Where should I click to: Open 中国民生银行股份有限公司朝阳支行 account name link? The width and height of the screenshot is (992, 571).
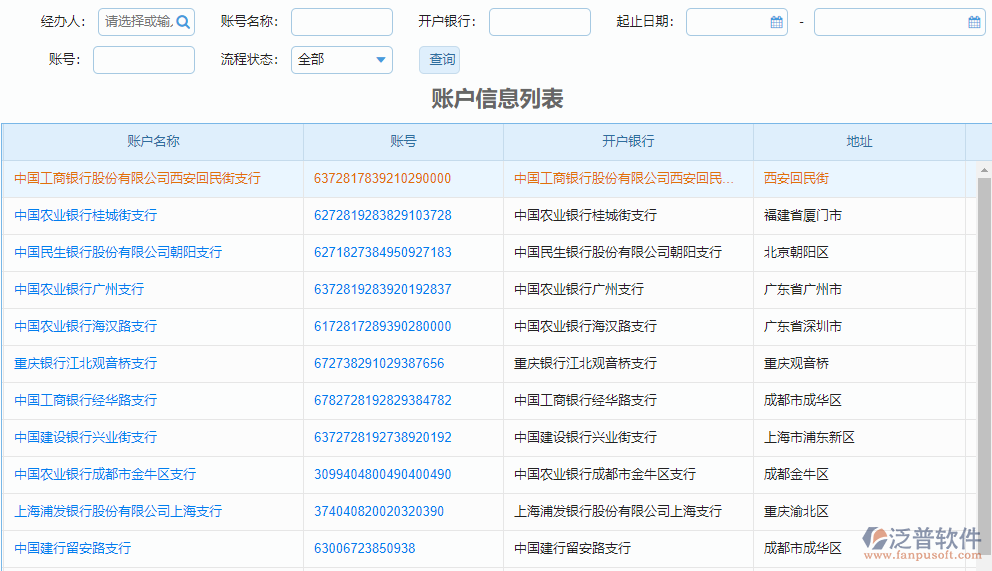point(118,252)
